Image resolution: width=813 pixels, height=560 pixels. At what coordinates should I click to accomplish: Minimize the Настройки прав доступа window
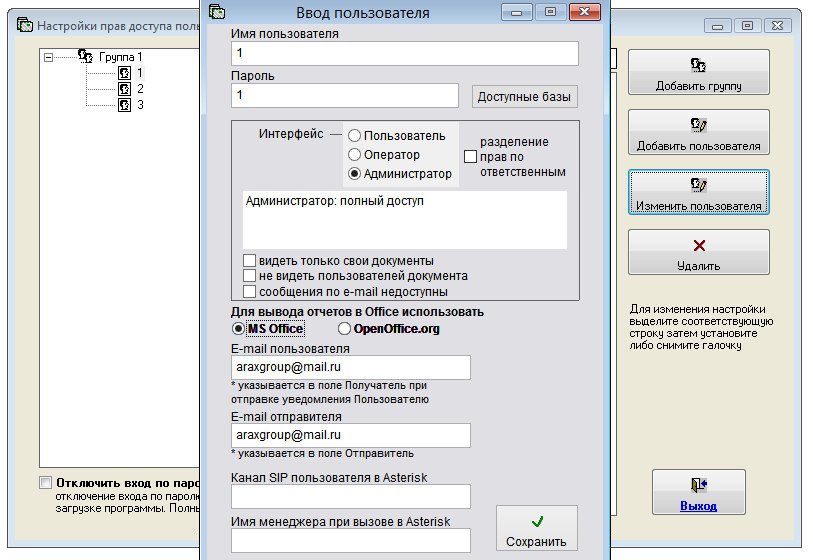click(x=718, y=25)
